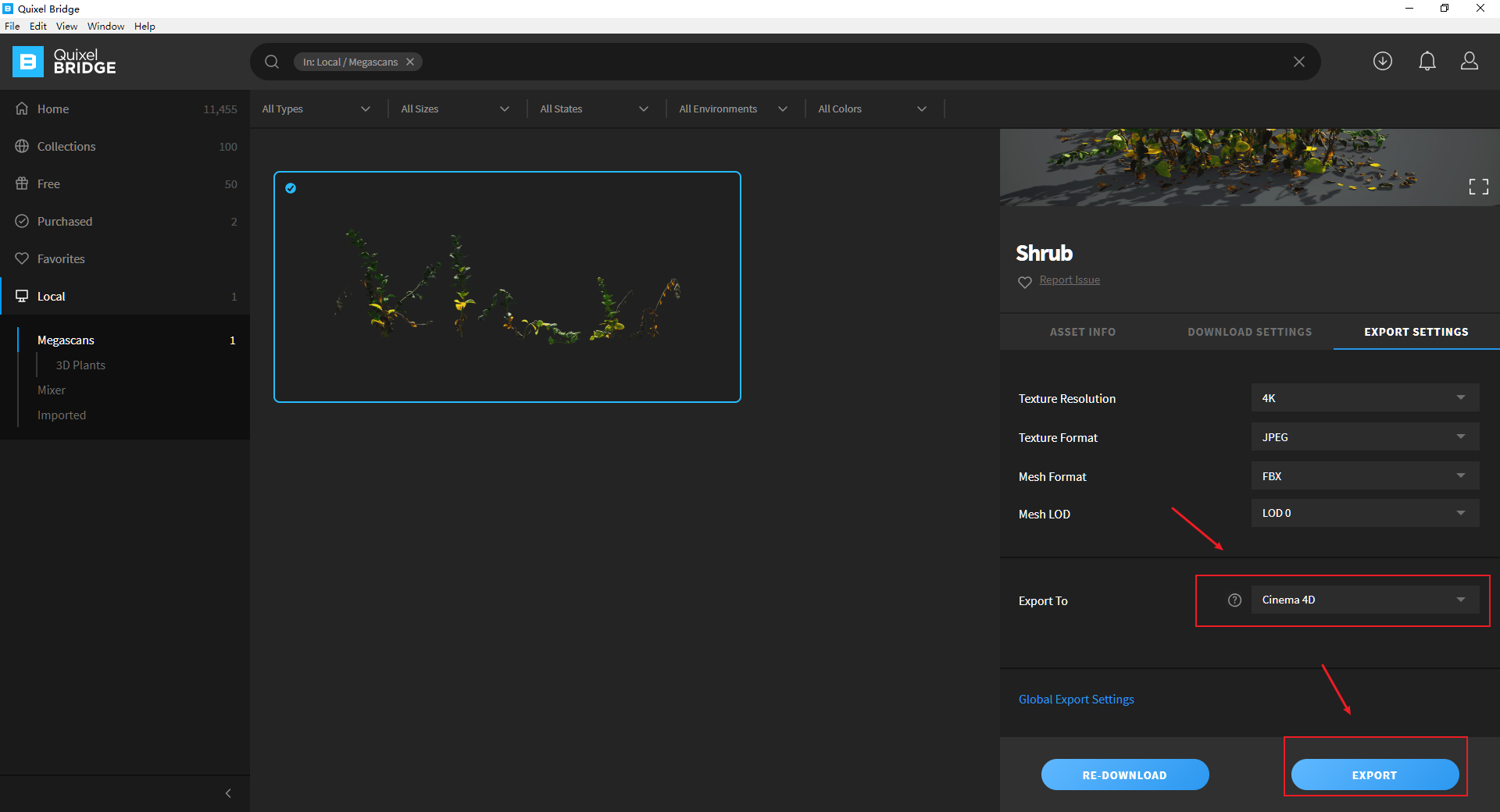Deselect the Shrub asset checkmark
This screenshot has width=1500, height=812.
(291, 188)
